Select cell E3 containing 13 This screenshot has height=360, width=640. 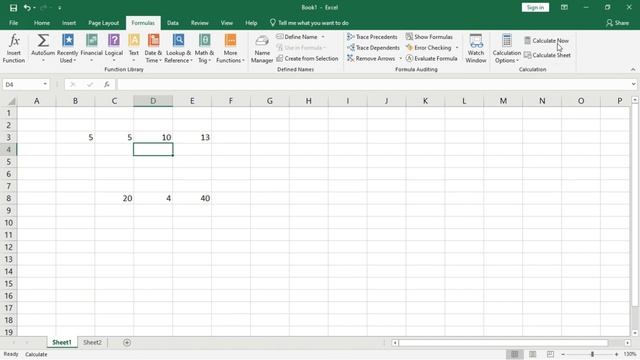[x=192, y=138]
